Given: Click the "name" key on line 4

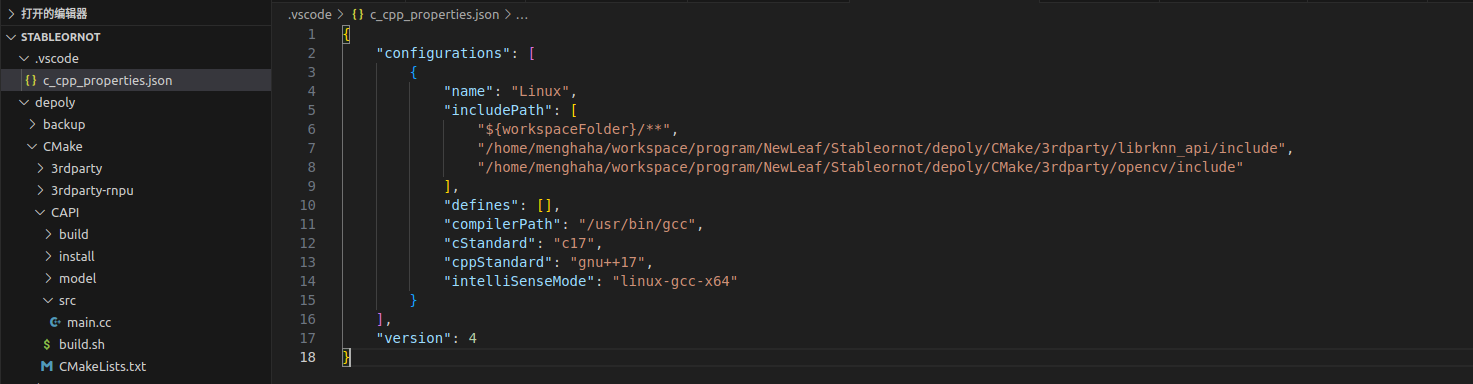Looking at the screenshot, I should click(x=469, y=91).
